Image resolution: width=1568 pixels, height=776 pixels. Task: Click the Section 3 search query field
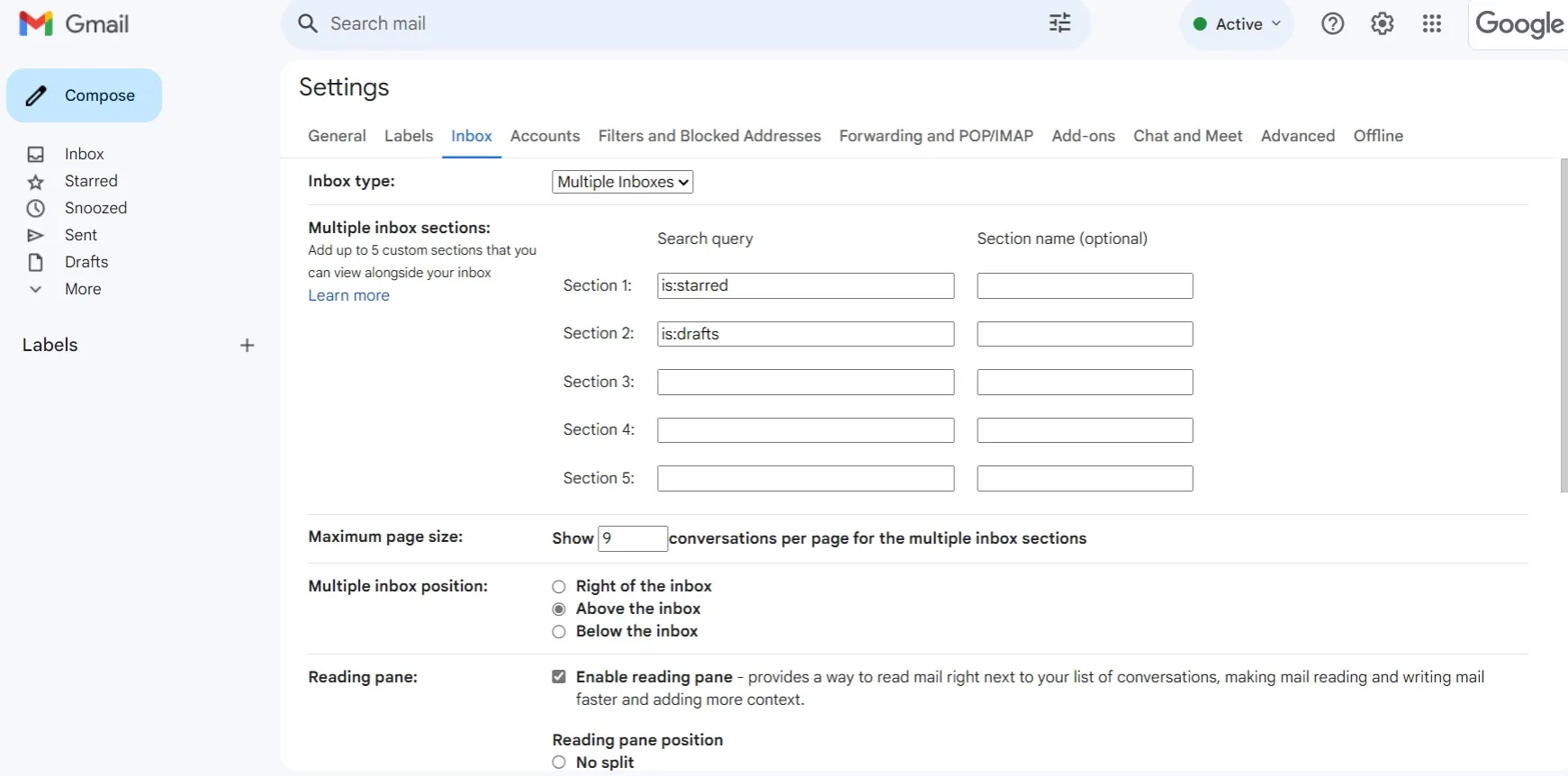coord(805,383)
